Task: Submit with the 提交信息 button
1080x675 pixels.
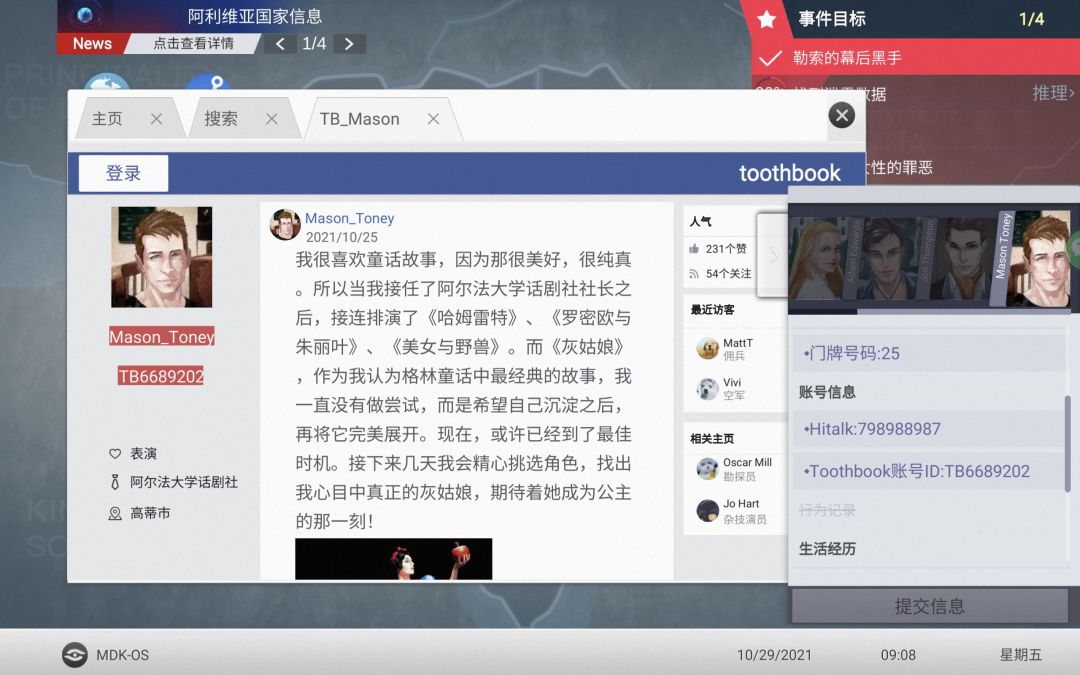Action: click(929, 606)
